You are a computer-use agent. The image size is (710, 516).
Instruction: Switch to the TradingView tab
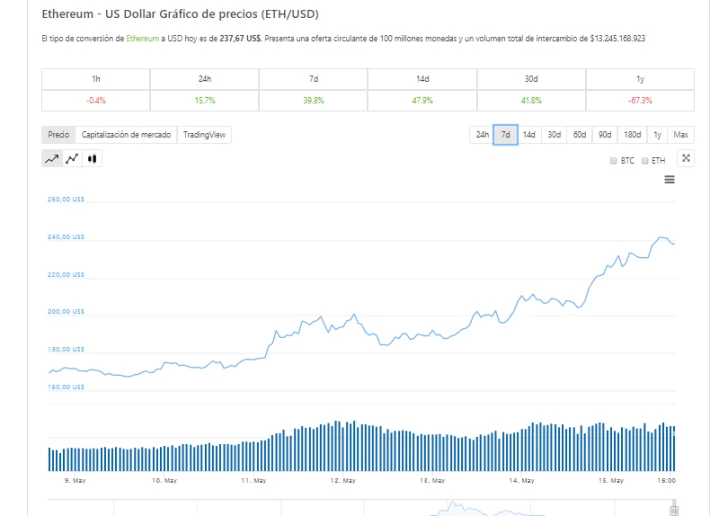204,135
